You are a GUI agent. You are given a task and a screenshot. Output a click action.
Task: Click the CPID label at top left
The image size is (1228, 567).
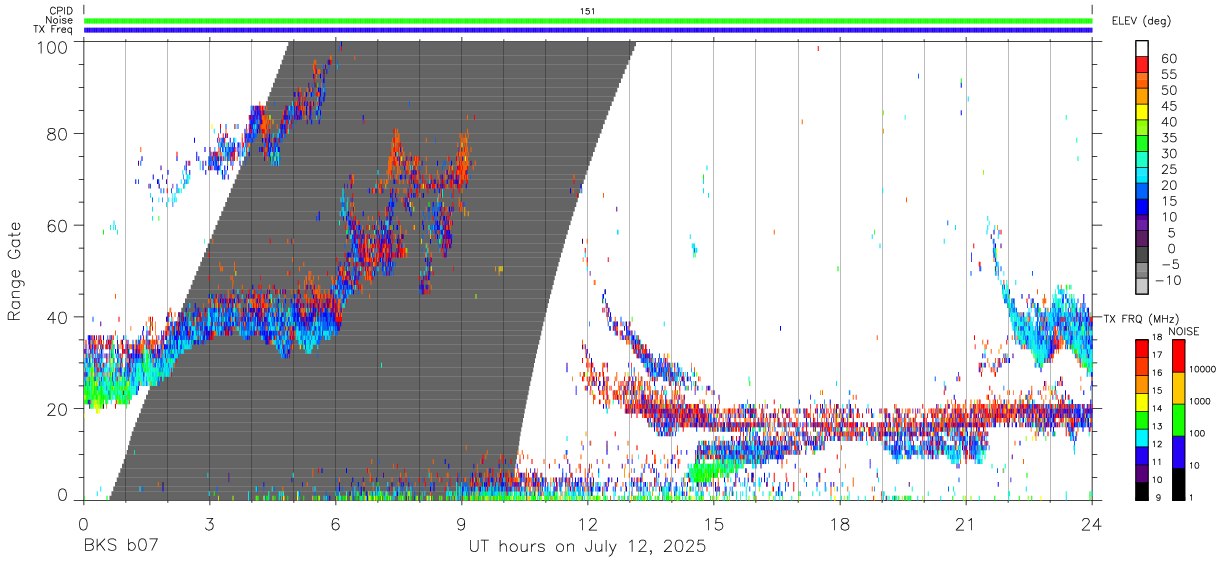(x=61, y=11)
